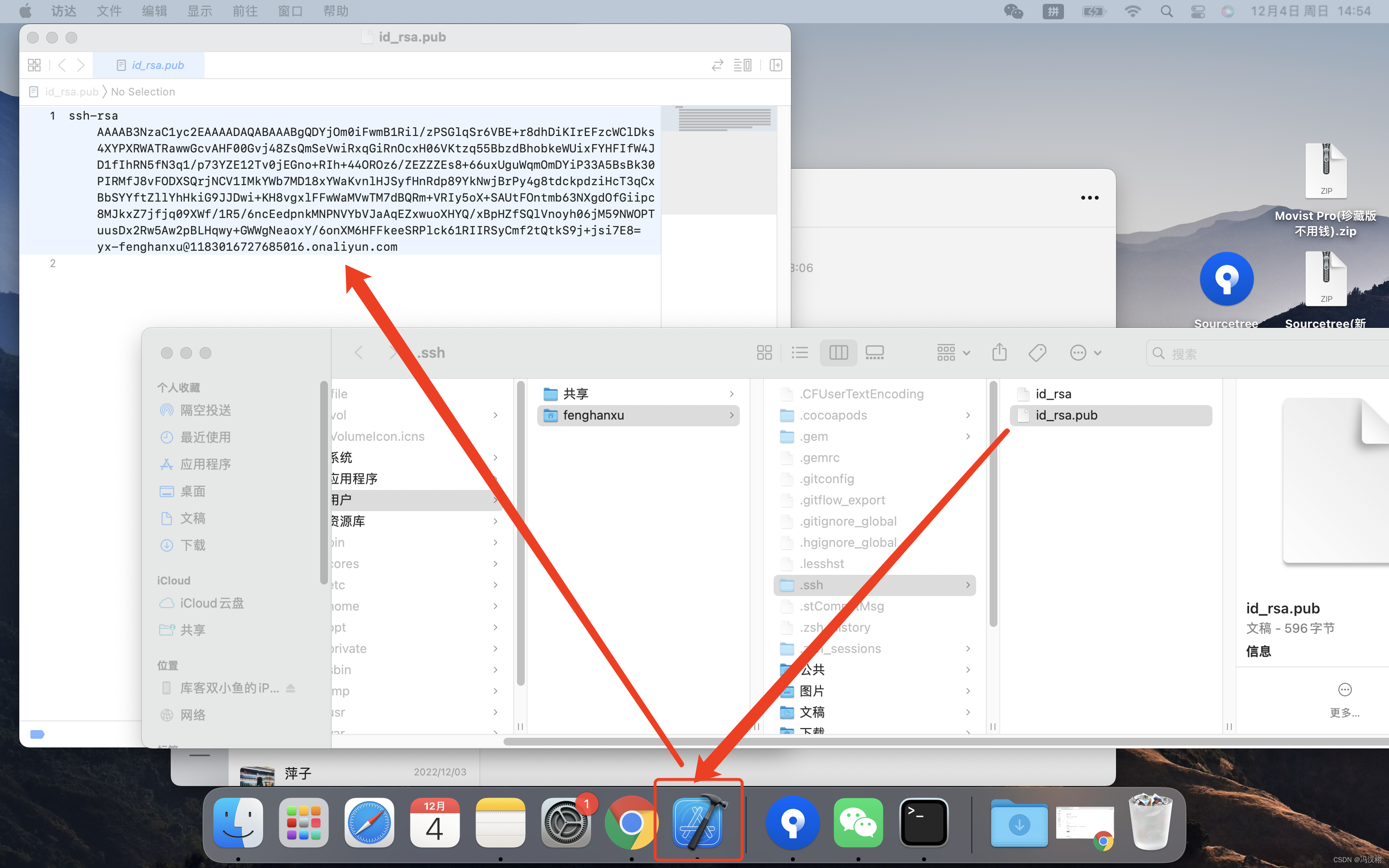Switch Finder to gallery view
The width and height of the screenshot is (1389, 868).
pos(874,353)
